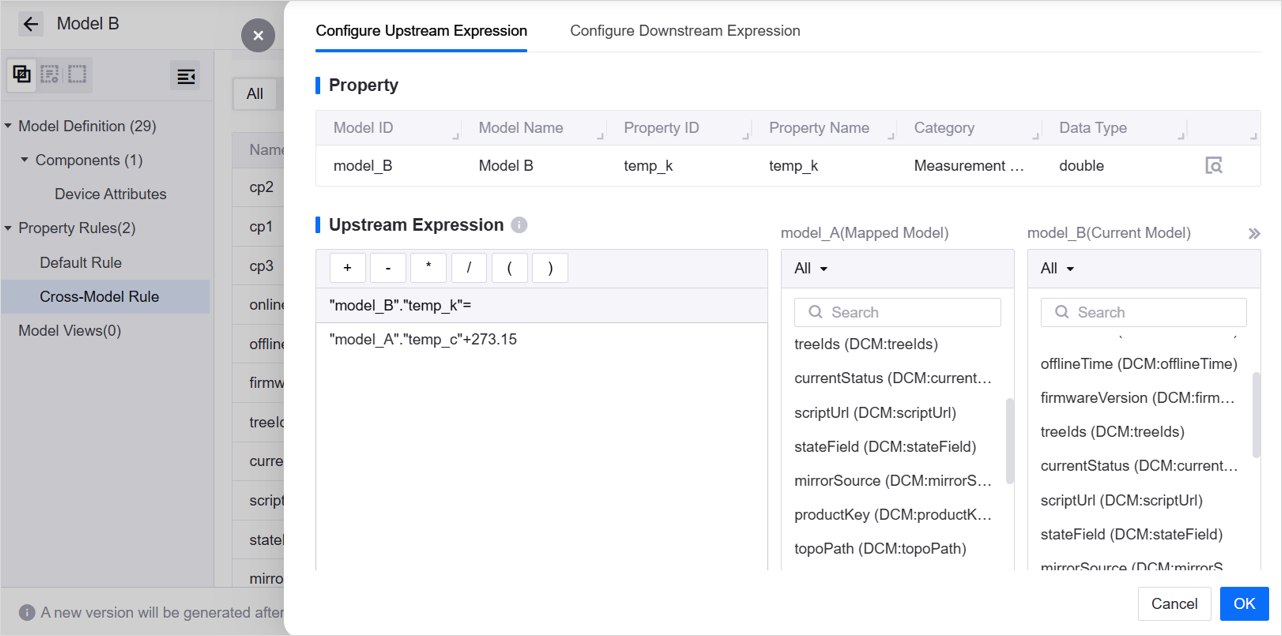Collapse the model_B panel with the double-chevron icon
The width and height of the screenshot is (1282, 636).
(x=1255, y=232)
